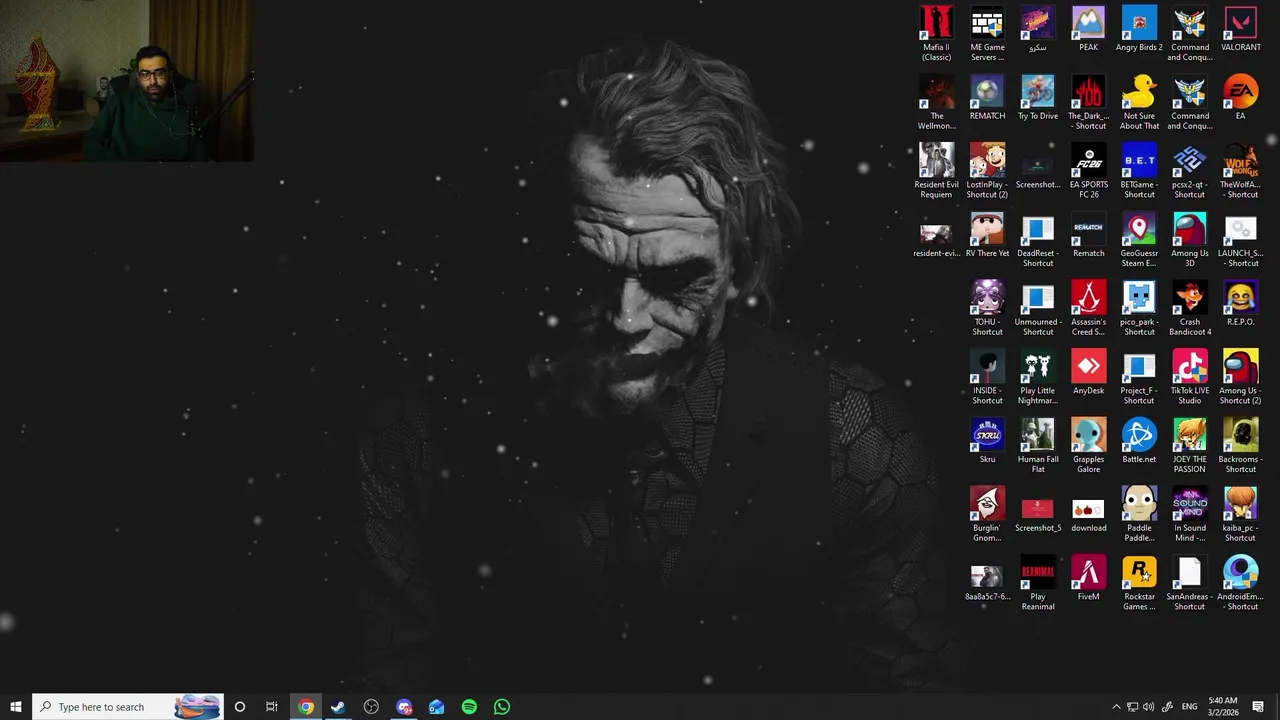The height and width of the screenshot is (720, 1280).
Task: Open WhatsApp from the taskbar
Action: [502, 707]
